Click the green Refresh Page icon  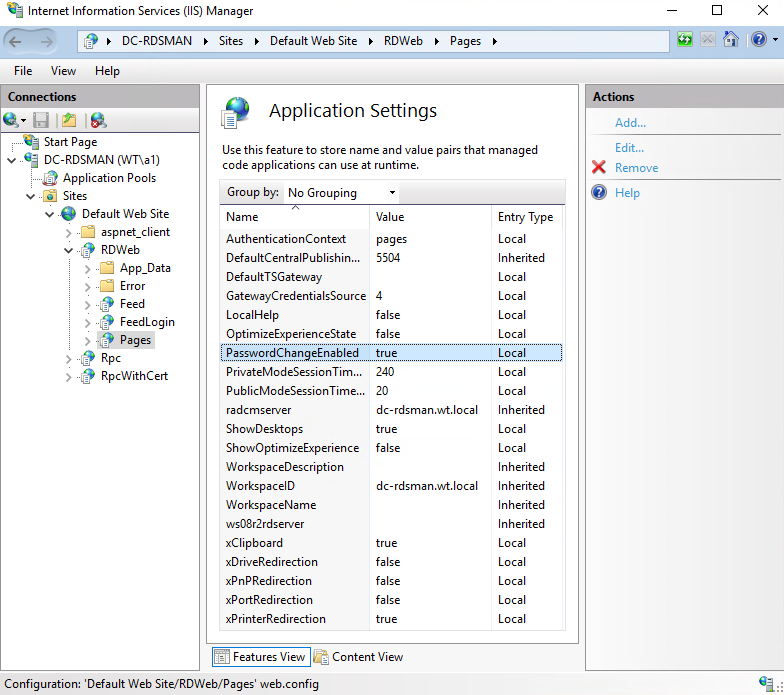coord(685,41)
